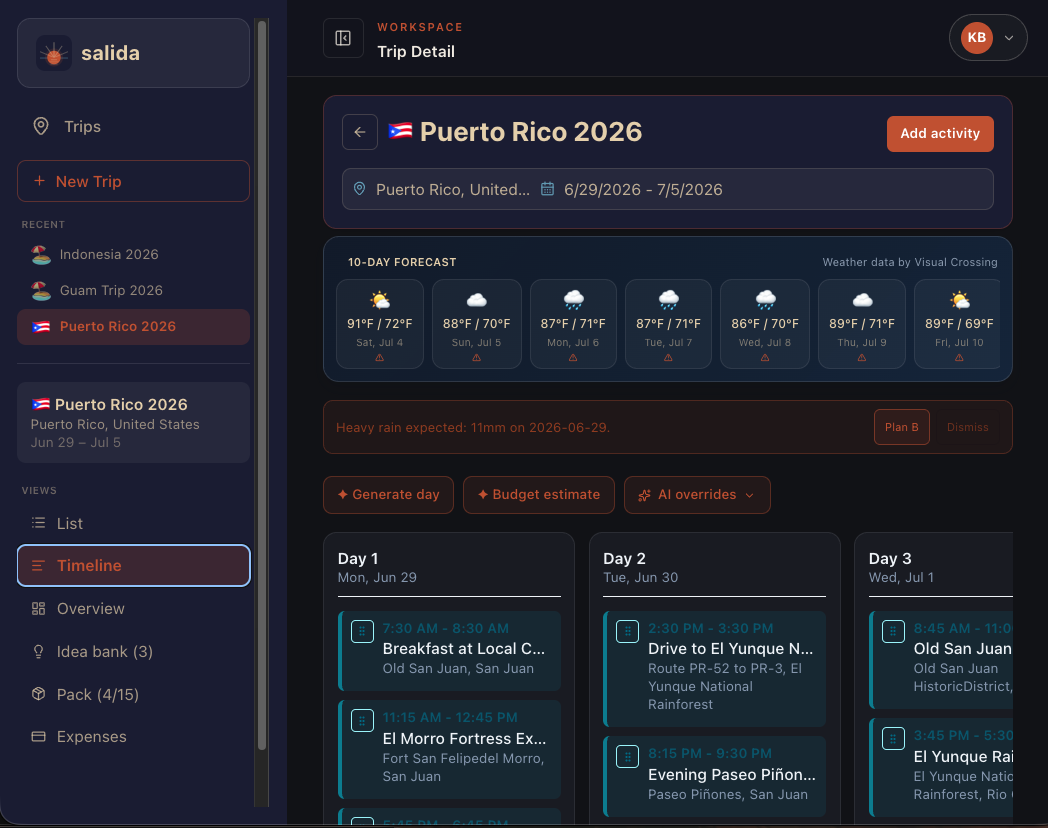Image resolution: width=1048 pixels, height=828 pixels.
Task: Click the 87°F / 71°F Tue, Jul 7 forecast
Action: tap(668, 324)
